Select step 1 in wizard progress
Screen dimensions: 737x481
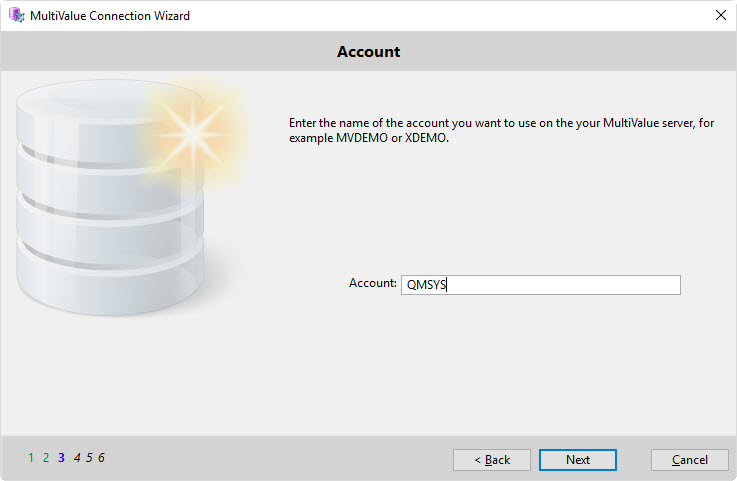(x=31, y=457)
